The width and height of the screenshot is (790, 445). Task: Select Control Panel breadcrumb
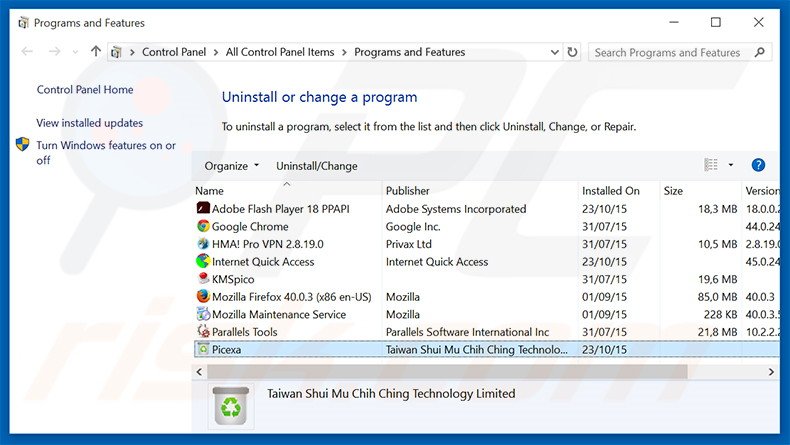pos(174,52)
